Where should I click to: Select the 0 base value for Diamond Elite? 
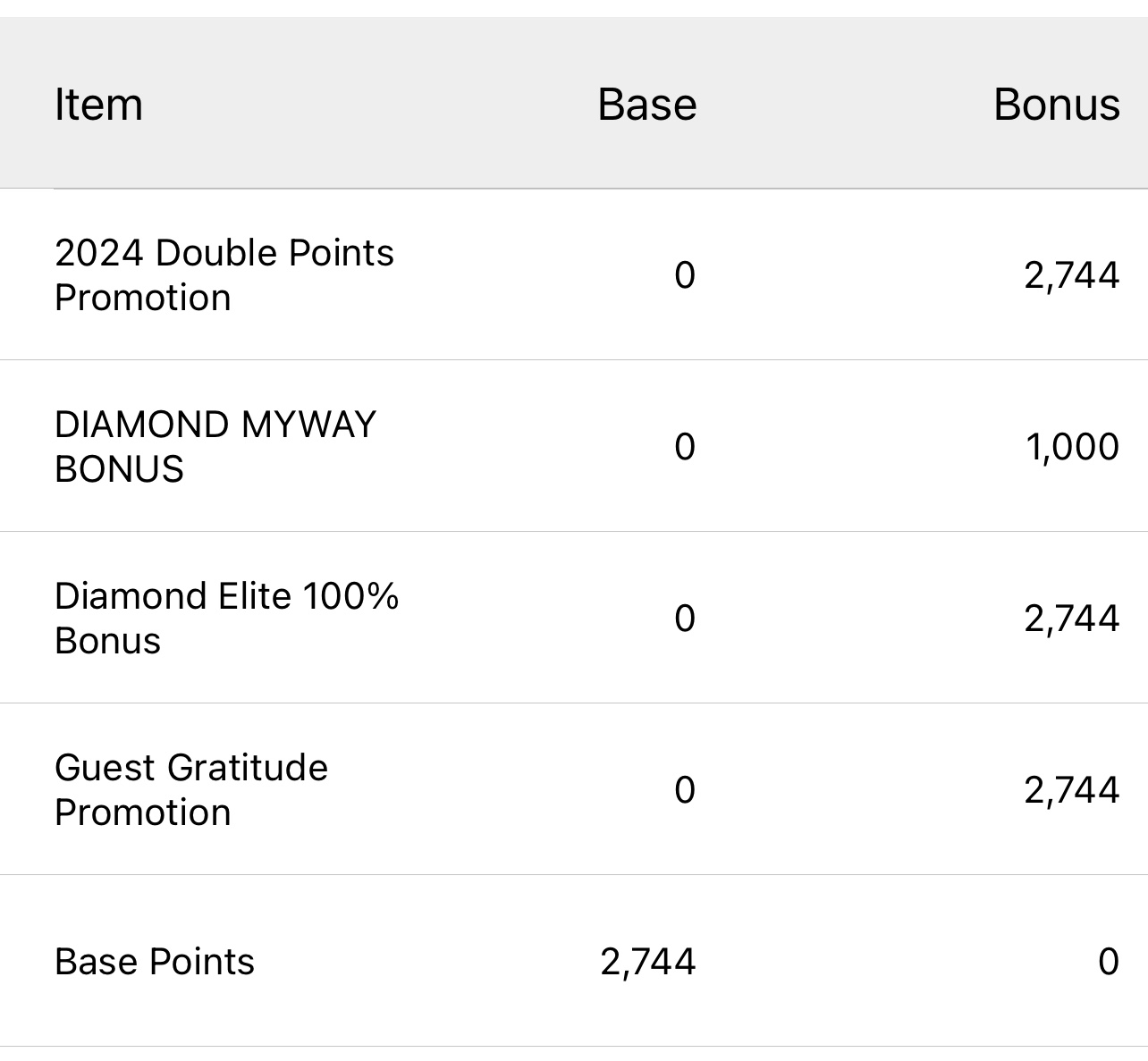tap(685, 618)
